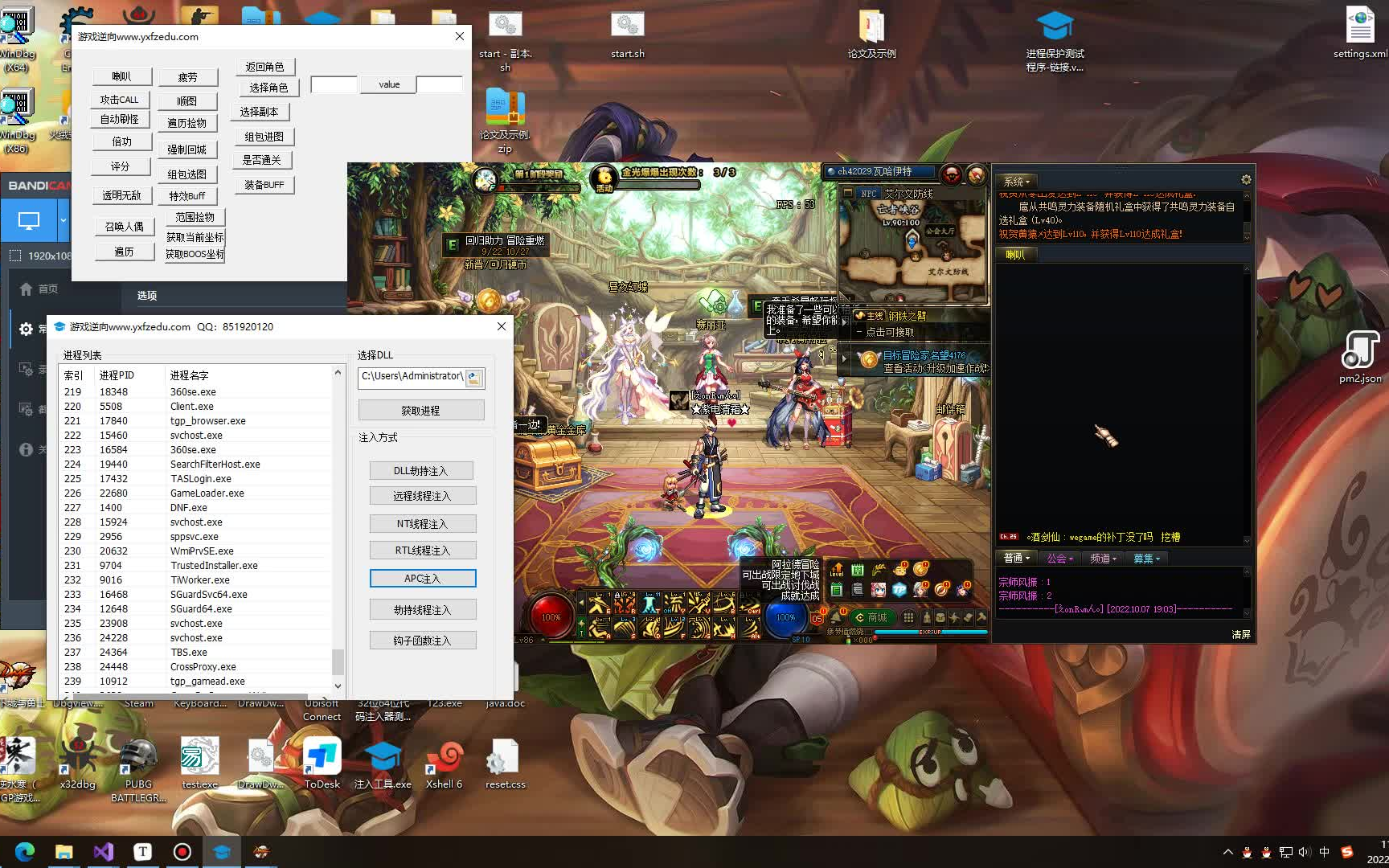This screenshot has height=868, width=1389.
Task: Switch to the 喇叭 chat tab
Action: point(1016,255)
